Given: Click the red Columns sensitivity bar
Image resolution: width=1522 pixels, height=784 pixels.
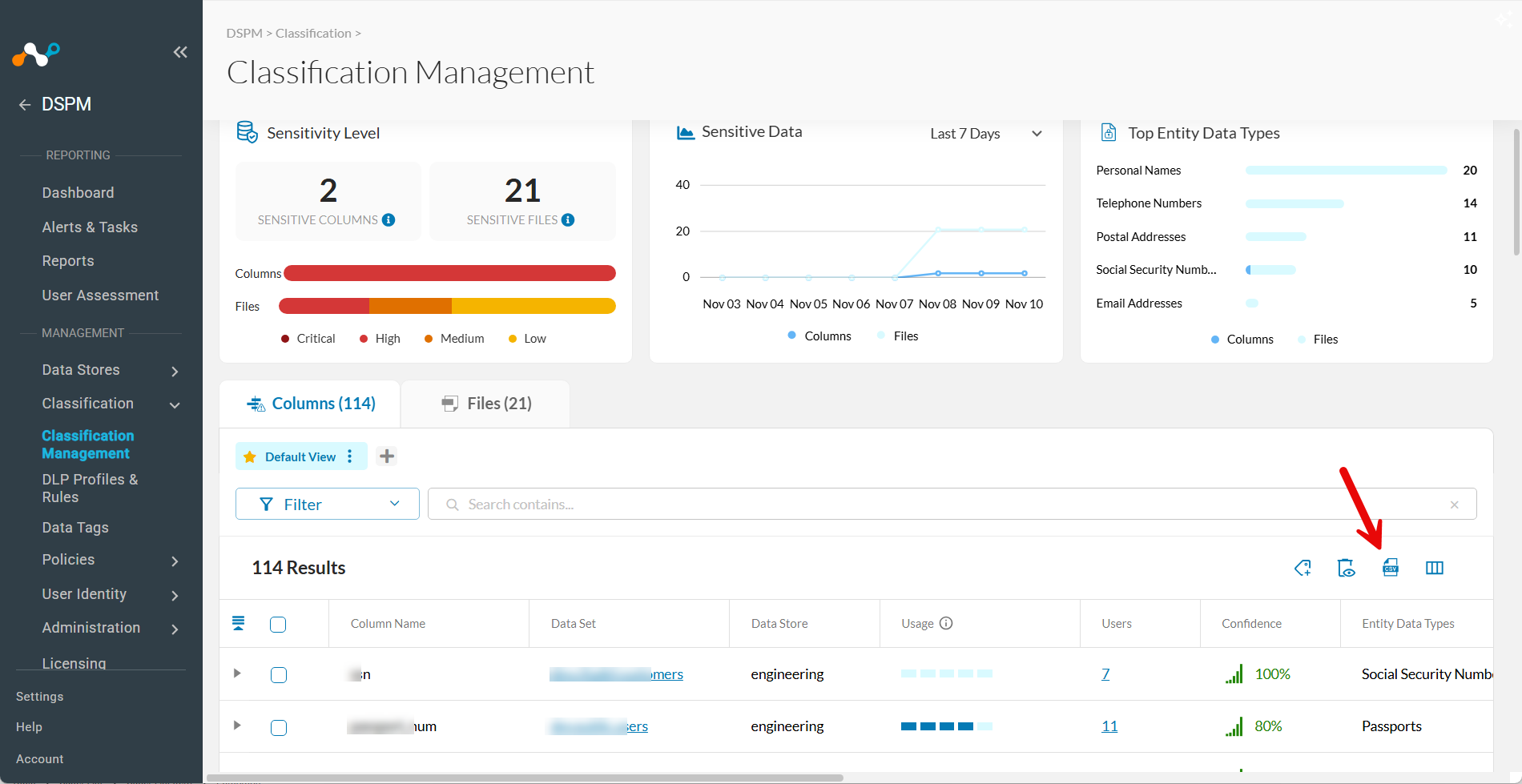Looking at the screenshot, I should (x=449, y=273).
